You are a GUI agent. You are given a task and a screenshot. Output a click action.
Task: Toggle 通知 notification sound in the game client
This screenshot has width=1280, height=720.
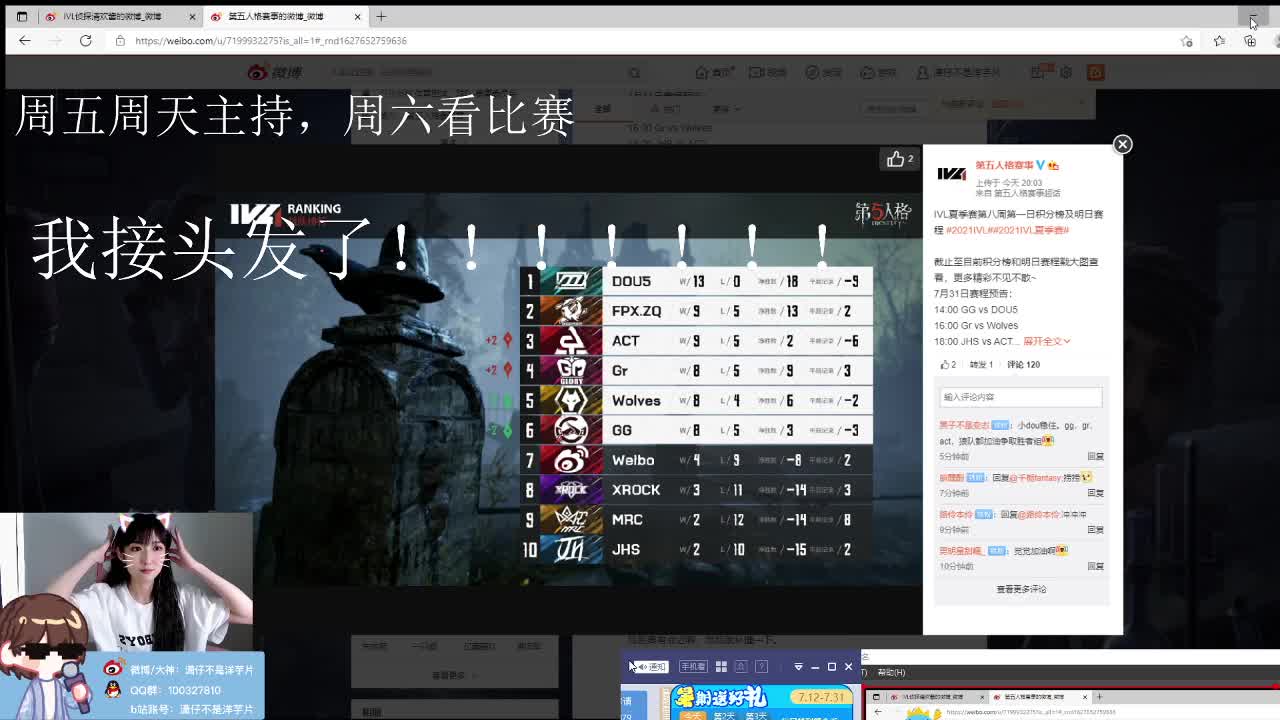click(650, 665)
